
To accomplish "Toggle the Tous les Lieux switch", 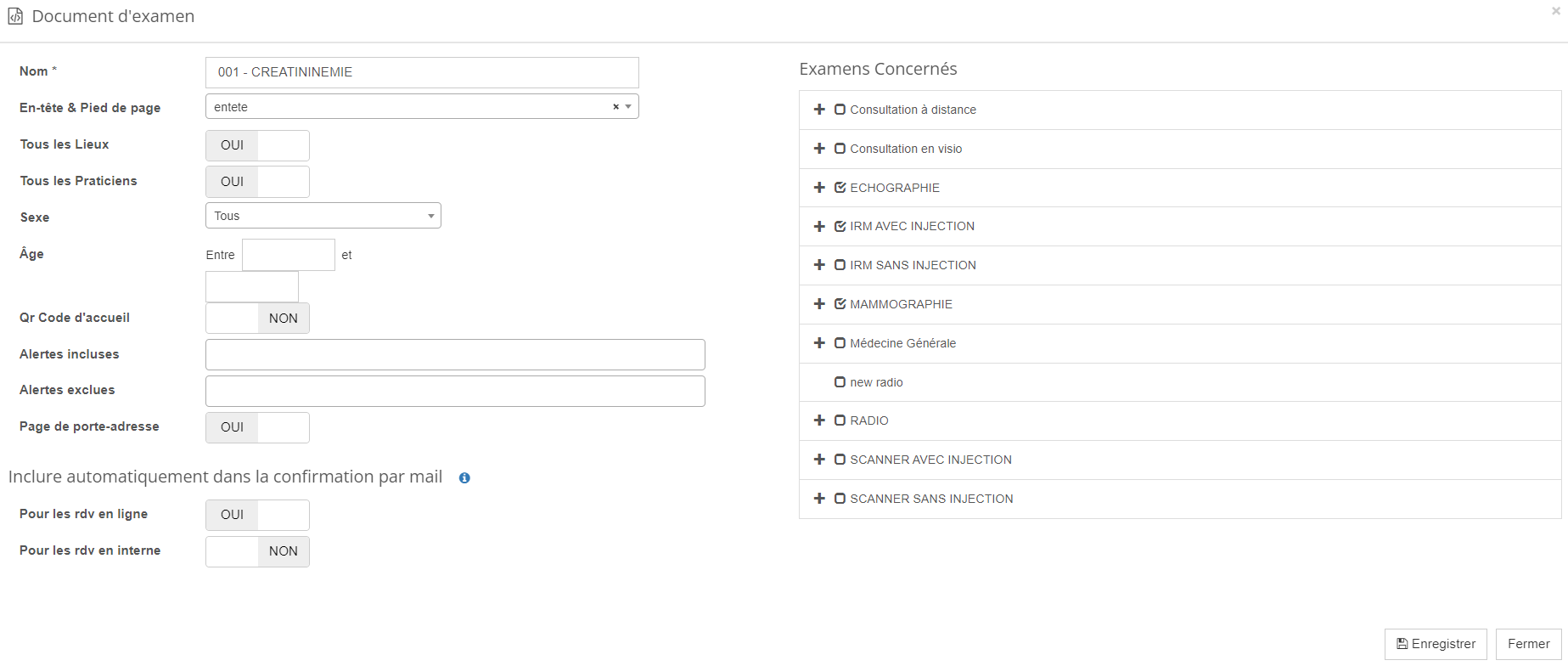I will tap(257, 145).
